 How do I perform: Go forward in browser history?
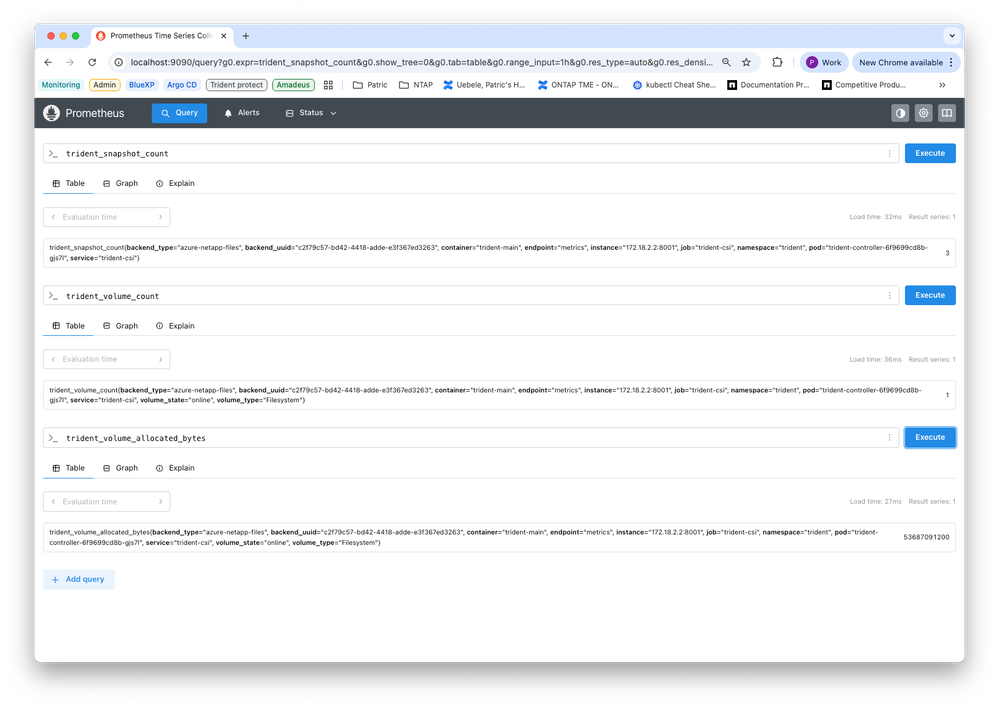pos(70,62)
